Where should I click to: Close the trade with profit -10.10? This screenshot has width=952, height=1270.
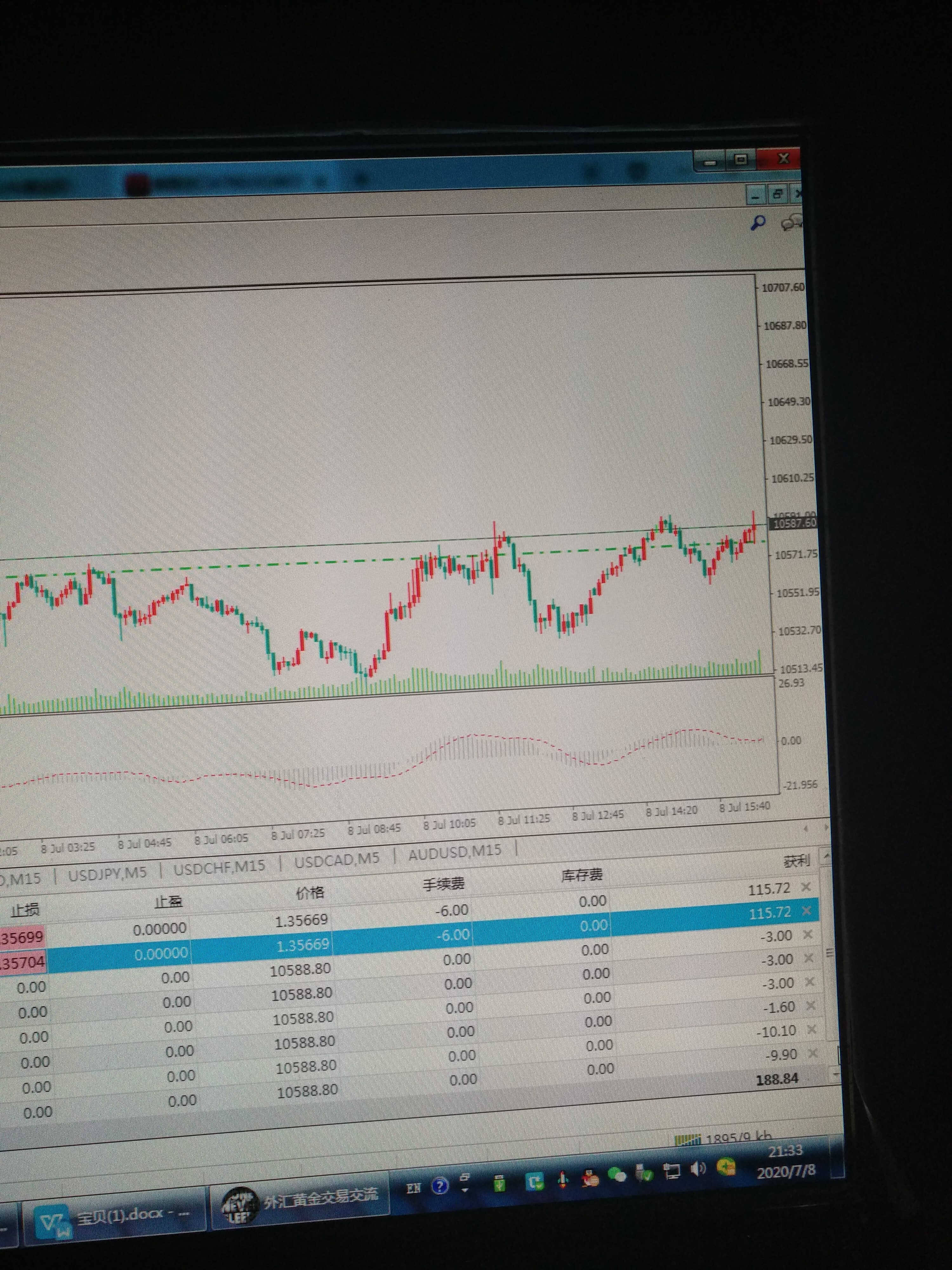(812, 1030)
